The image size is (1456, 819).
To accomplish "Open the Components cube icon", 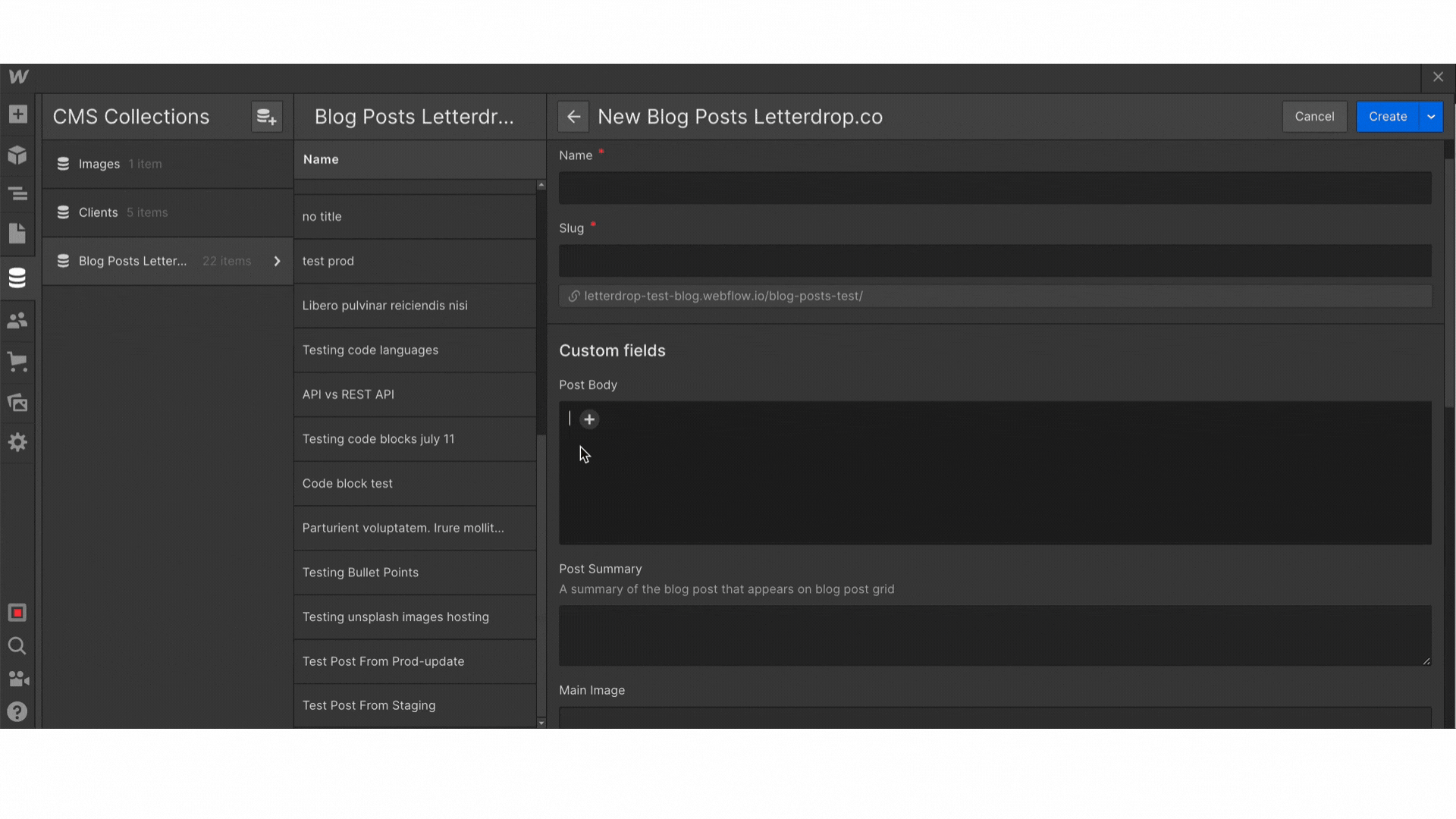I will click(x=17, y=155).
